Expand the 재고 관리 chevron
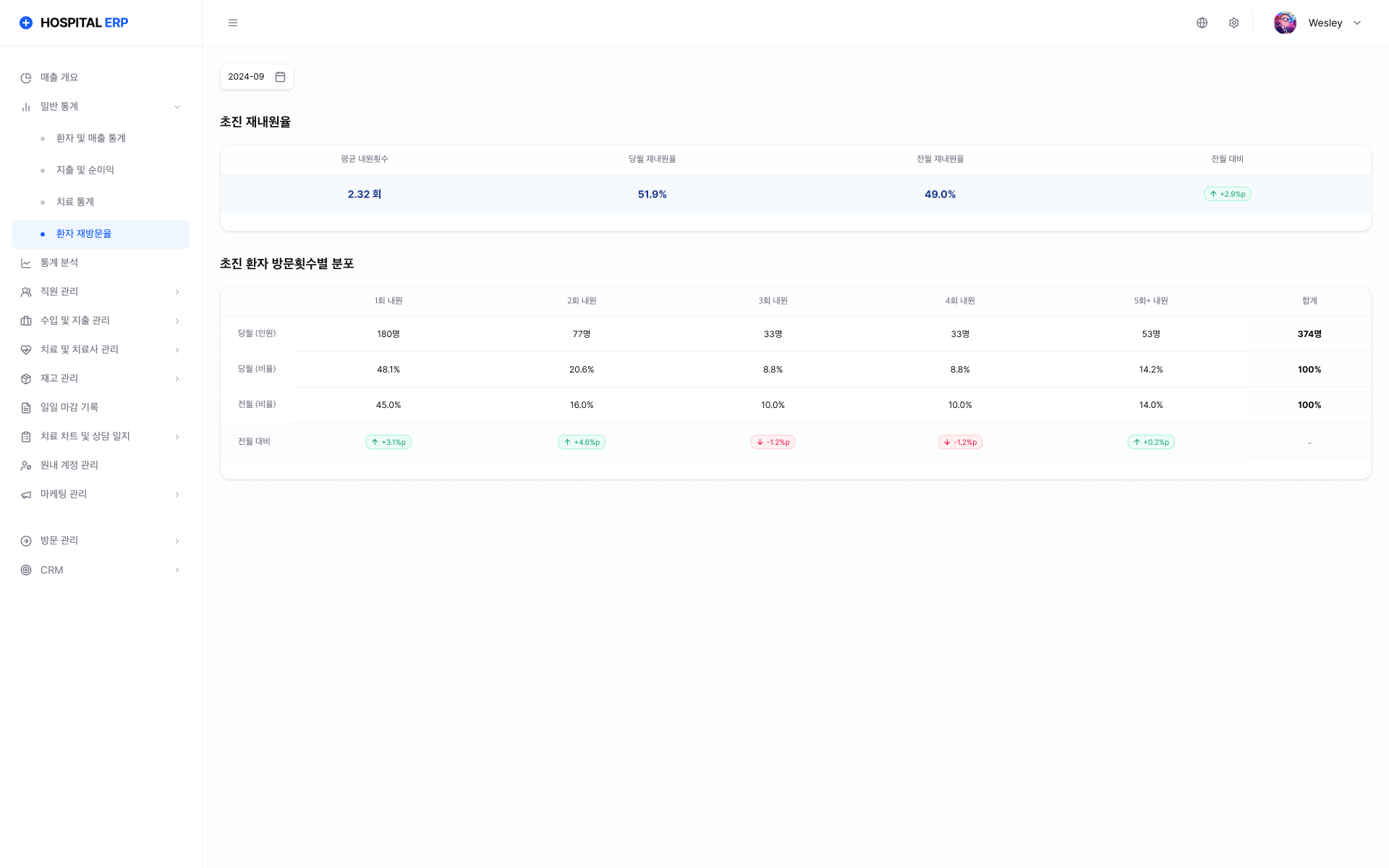This screenshot has width=1389, height=868. tap(177, 379)
